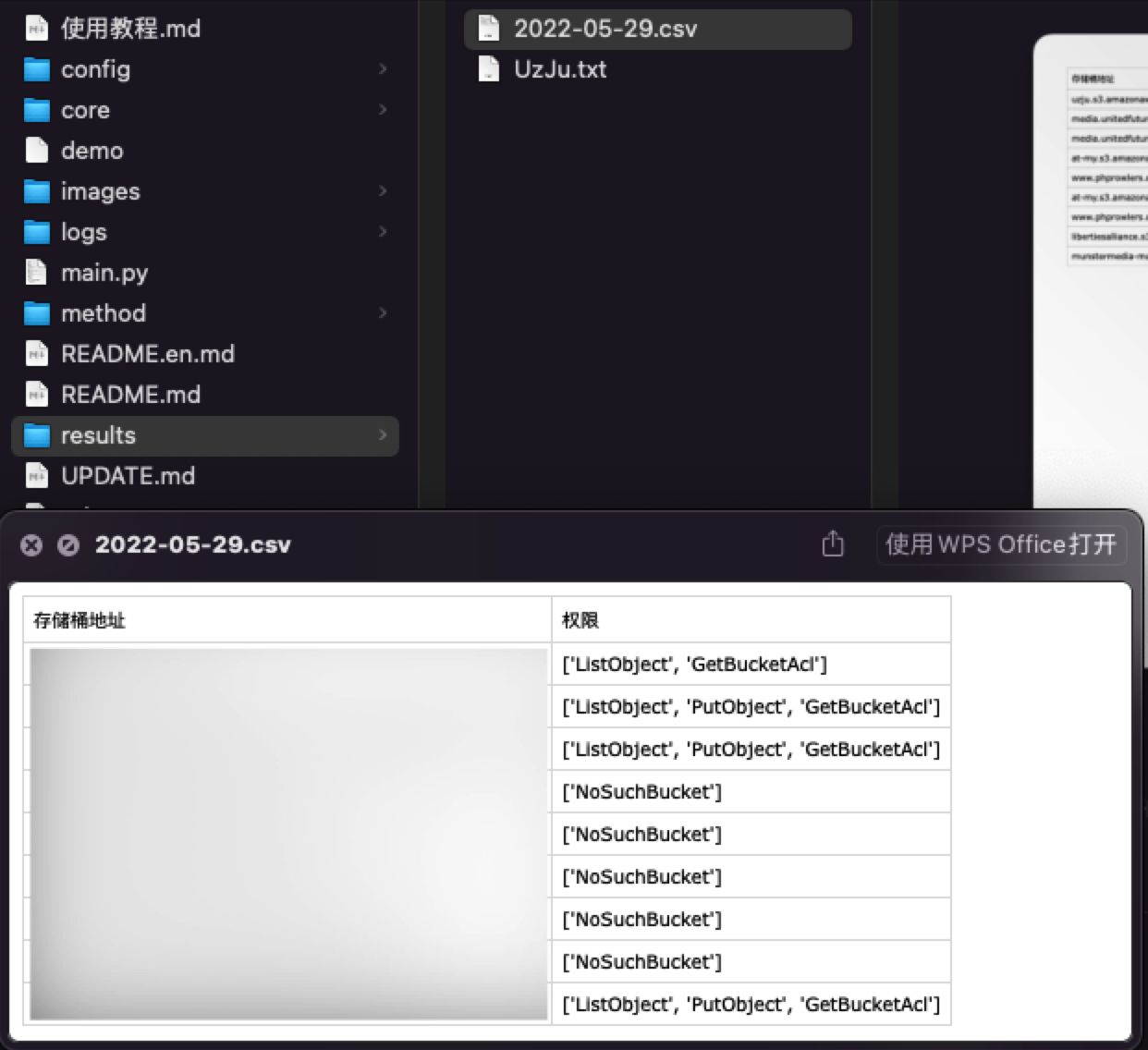This screenshot has height=1050, width=1148.
Task: Open with WPS Office button
Action: (1001, 544)
